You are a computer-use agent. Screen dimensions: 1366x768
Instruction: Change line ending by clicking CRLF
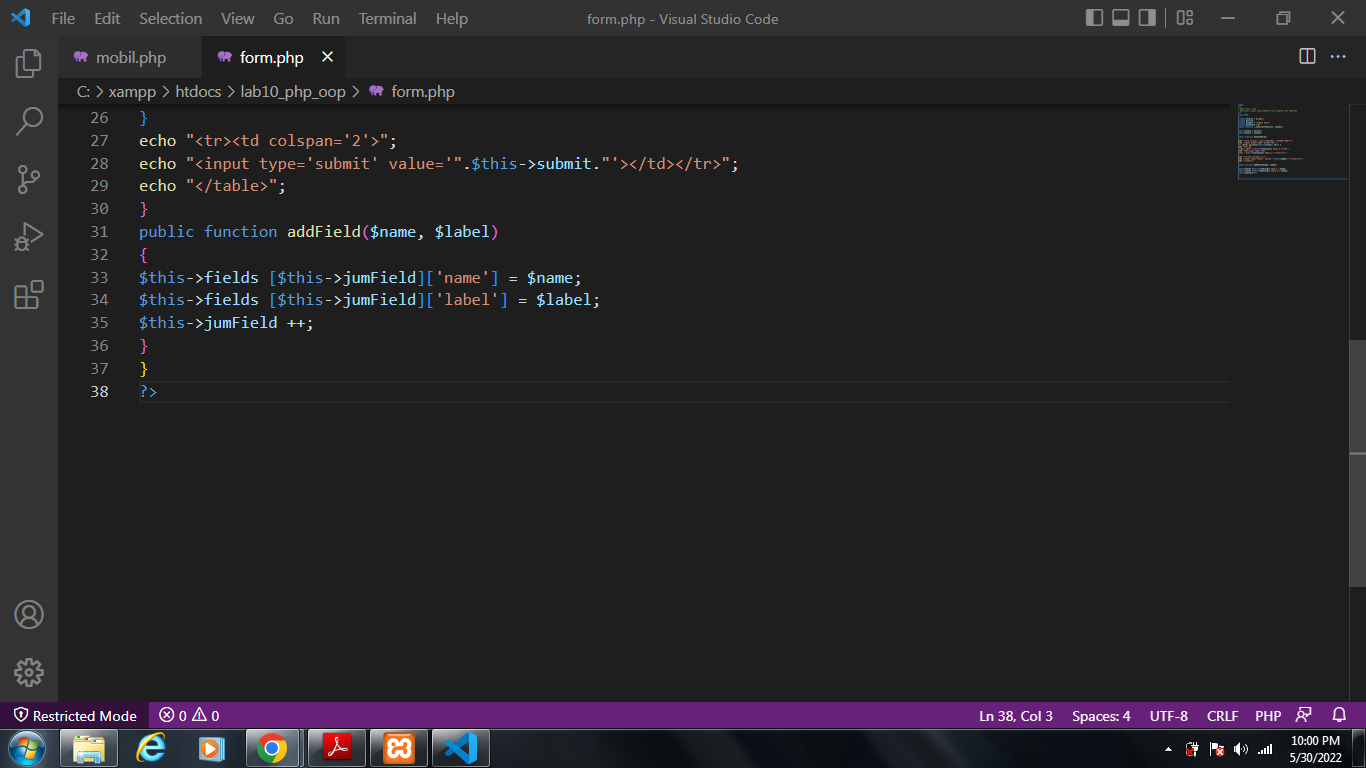pyautogui.click(x=1222, y=715)
